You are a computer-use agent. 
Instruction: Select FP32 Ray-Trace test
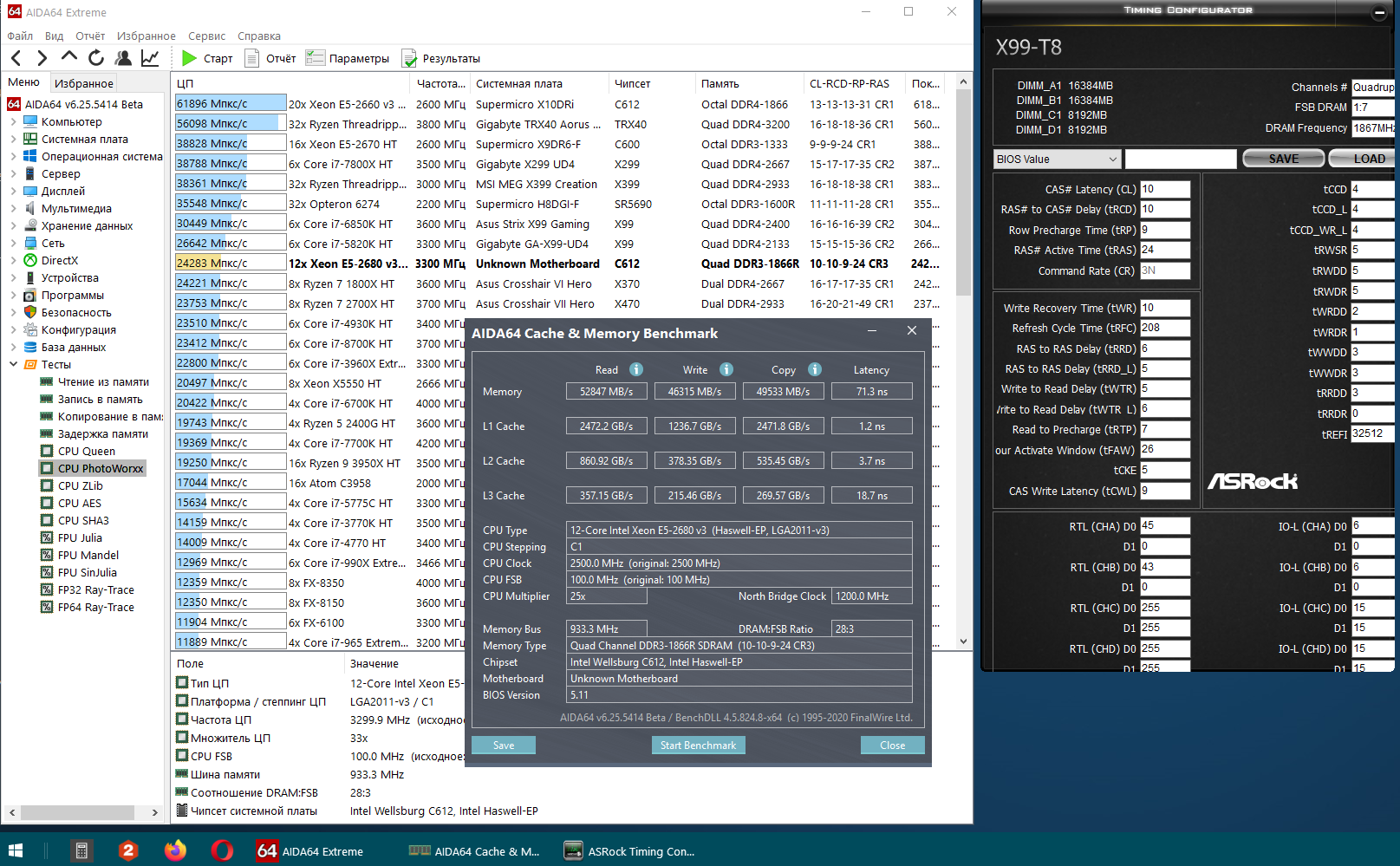[x=95, y=589]
